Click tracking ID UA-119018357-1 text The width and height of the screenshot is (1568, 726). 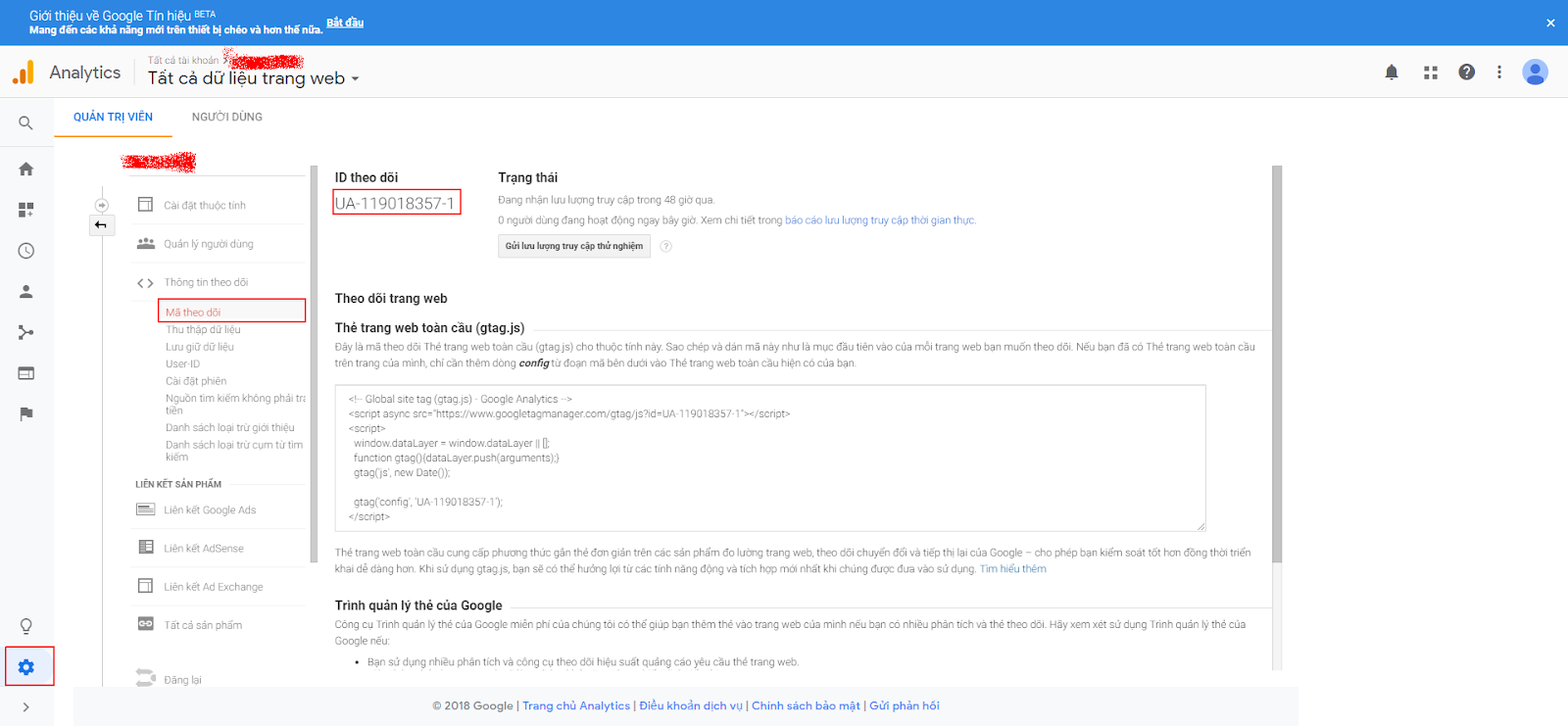tap(395, 203)
